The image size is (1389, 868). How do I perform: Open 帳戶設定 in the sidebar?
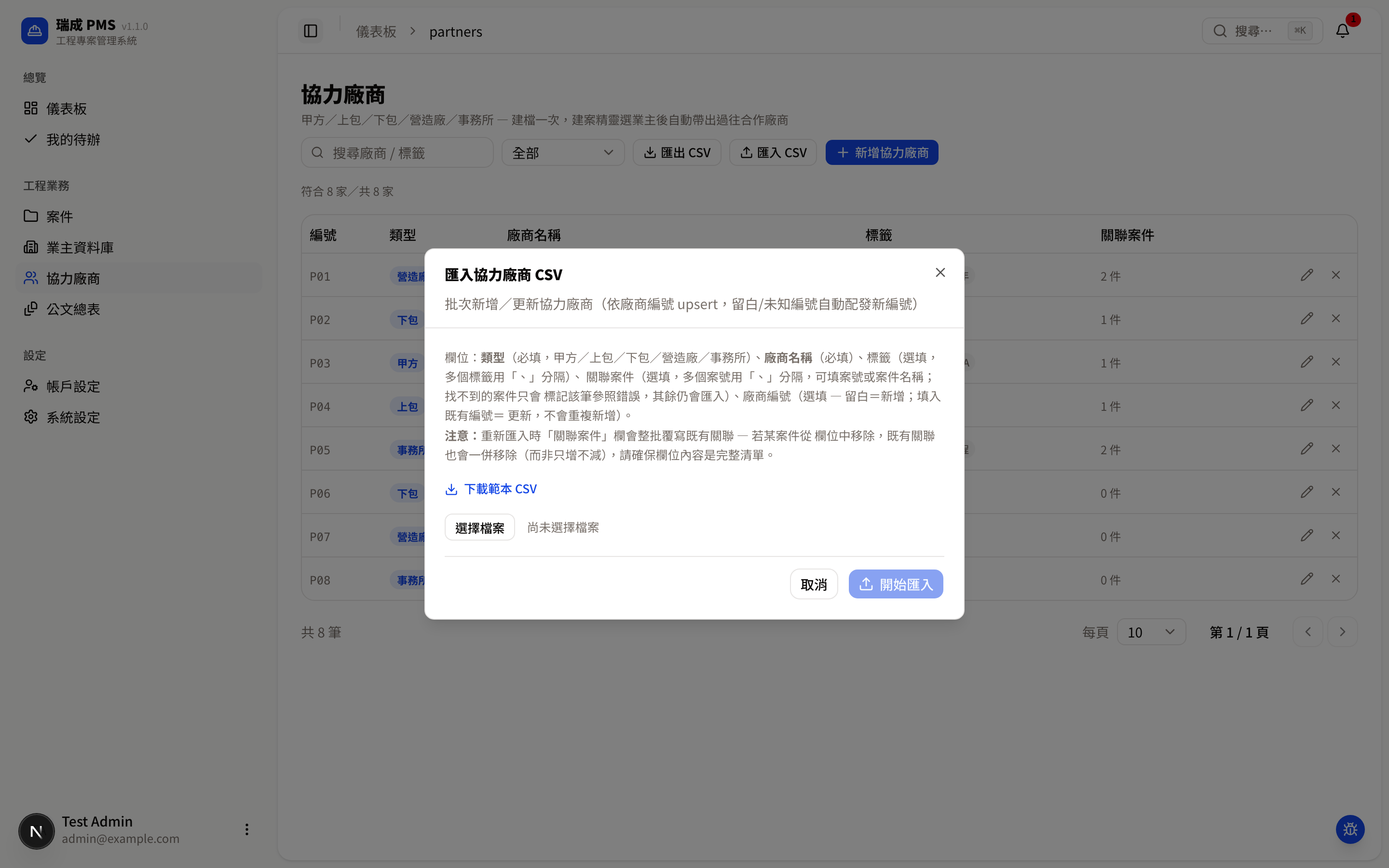139,386
